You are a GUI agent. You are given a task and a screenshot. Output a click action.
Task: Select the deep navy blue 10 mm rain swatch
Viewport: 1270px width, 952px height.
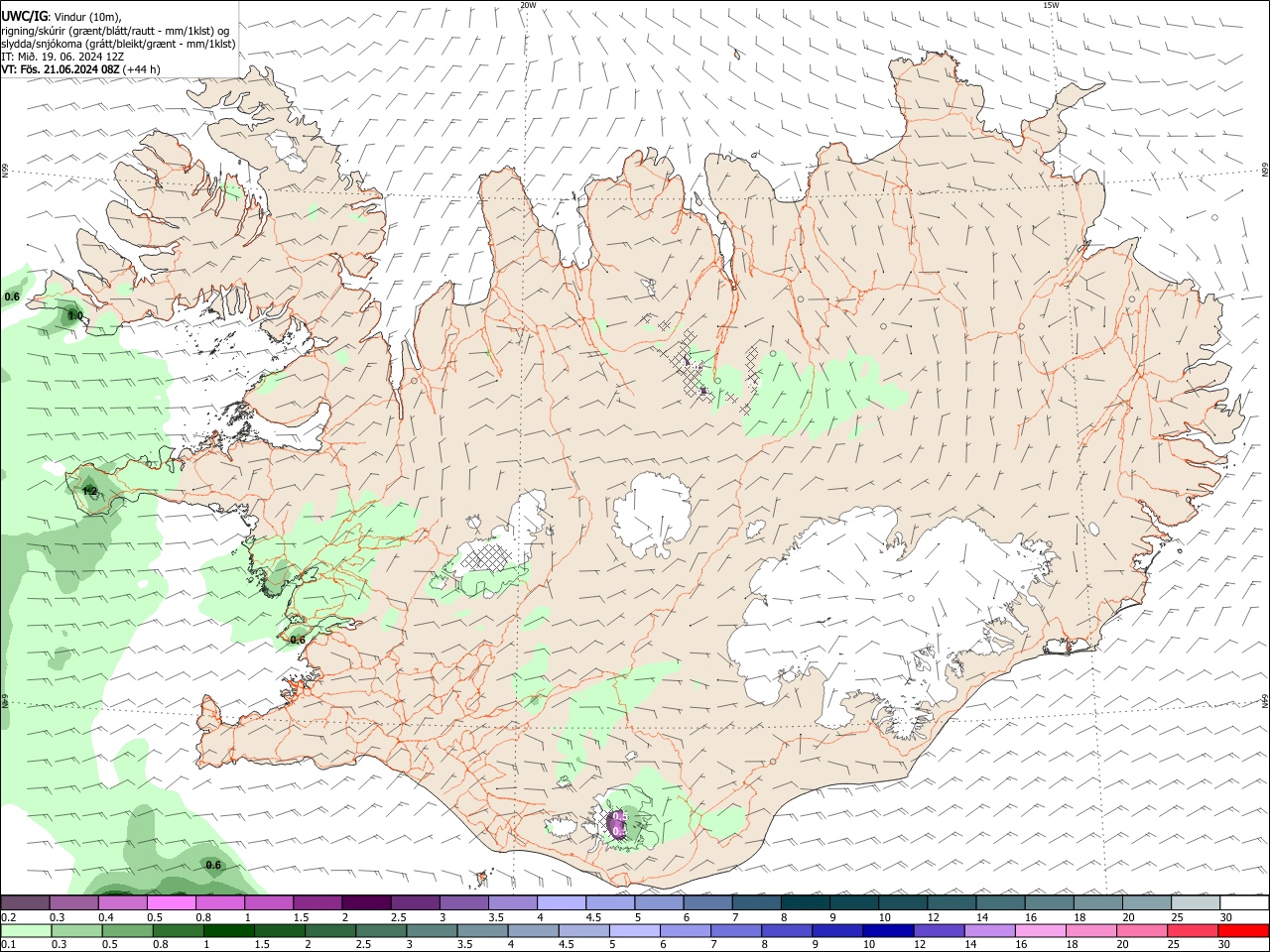tap(888, 931)
